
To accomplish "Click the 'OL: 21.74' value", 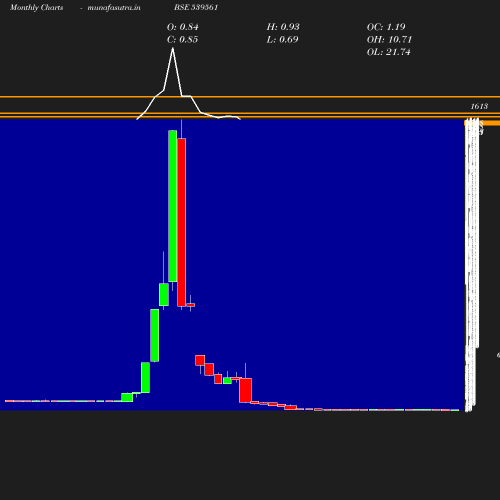I will [x=389, y=52].
